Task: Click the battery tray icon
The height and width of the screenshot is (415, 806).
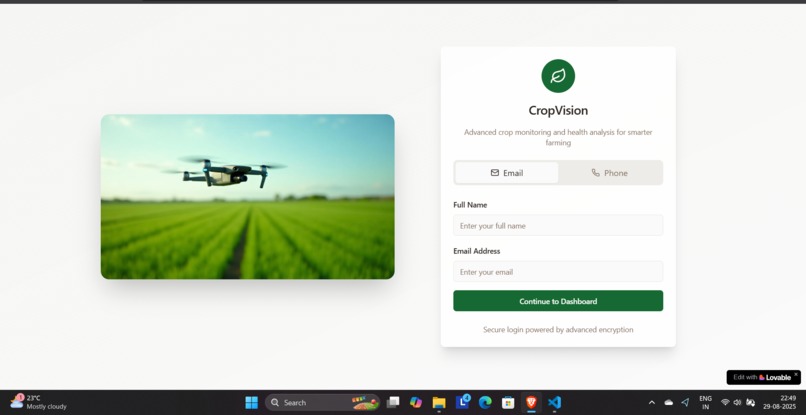Action: pos(750,403)
